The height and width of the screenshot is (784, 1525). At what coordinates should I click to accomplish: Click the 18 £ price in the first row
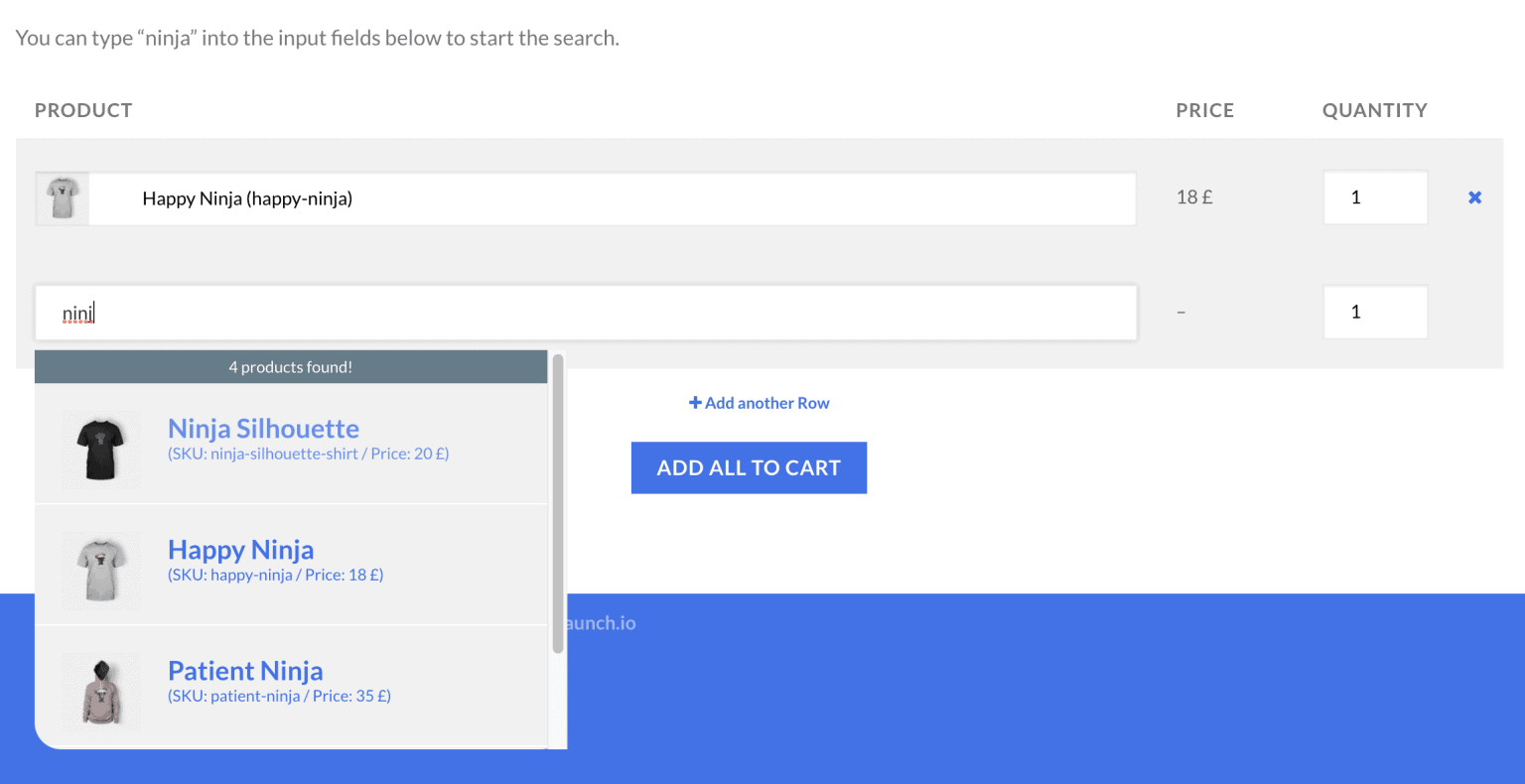pyautogui.click(x=1194, y=197)
